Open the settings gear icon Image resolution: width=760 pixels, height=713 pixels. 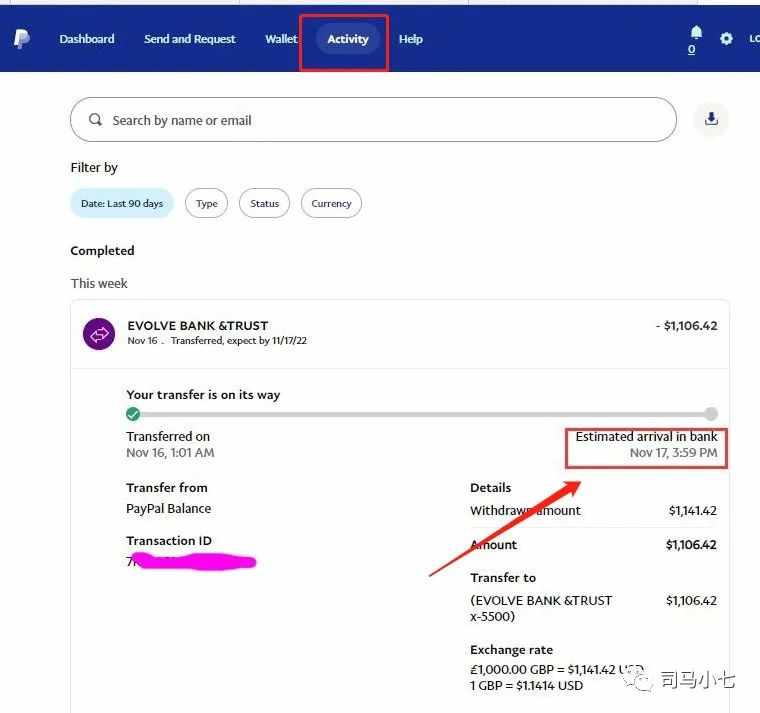pos(726,38)
